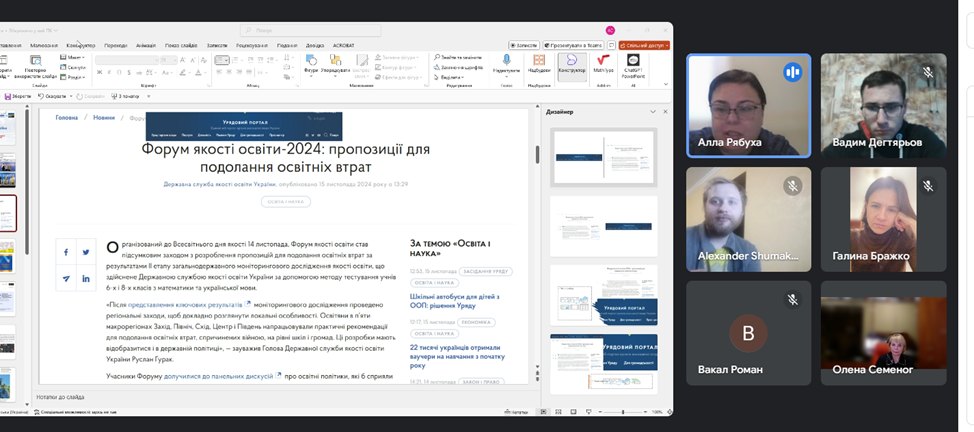Increase font size icon in ribbon
The height and width of the screenshot is (432, 974).
coord(183,60)
